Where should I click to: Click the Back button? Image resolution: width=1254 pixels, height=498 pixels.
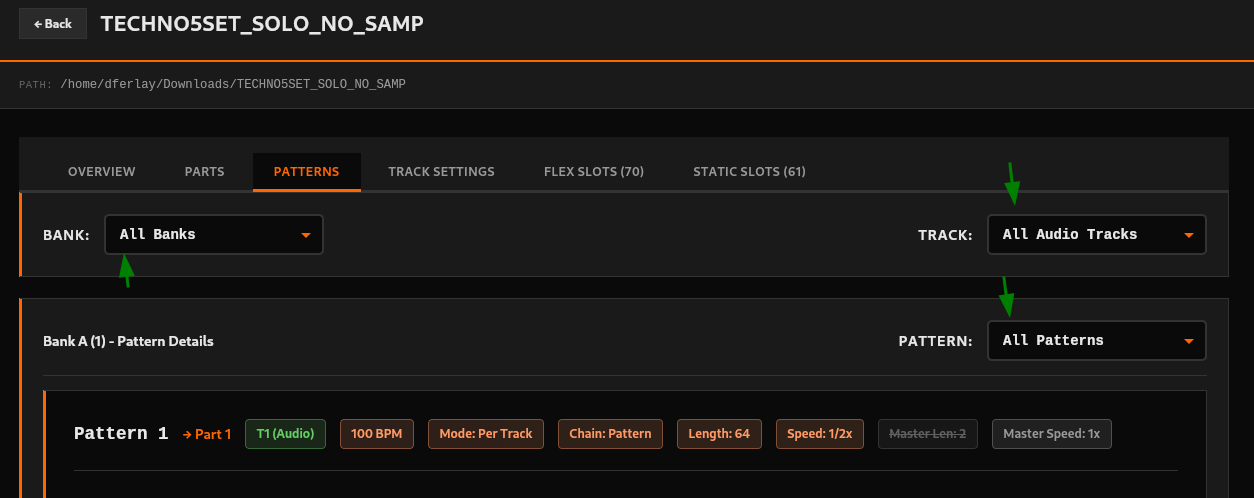53,24
